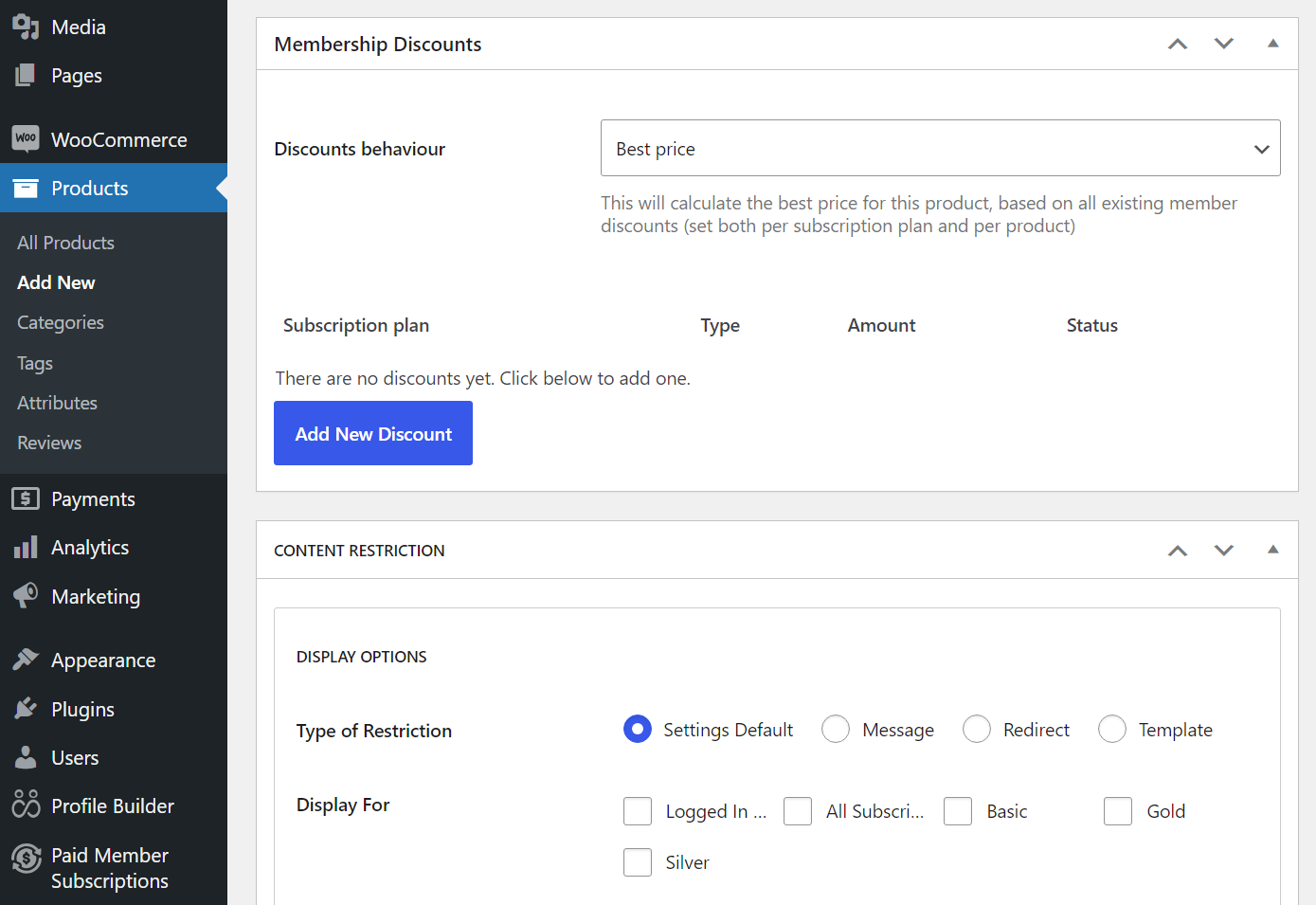Open the Discounts behaviour dropdown

tap(940, 148)
